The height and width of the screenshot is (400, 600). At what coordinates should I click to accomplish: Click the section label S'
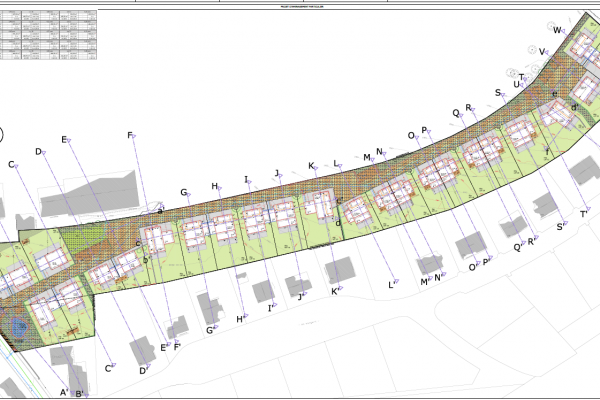click(560, 227)
